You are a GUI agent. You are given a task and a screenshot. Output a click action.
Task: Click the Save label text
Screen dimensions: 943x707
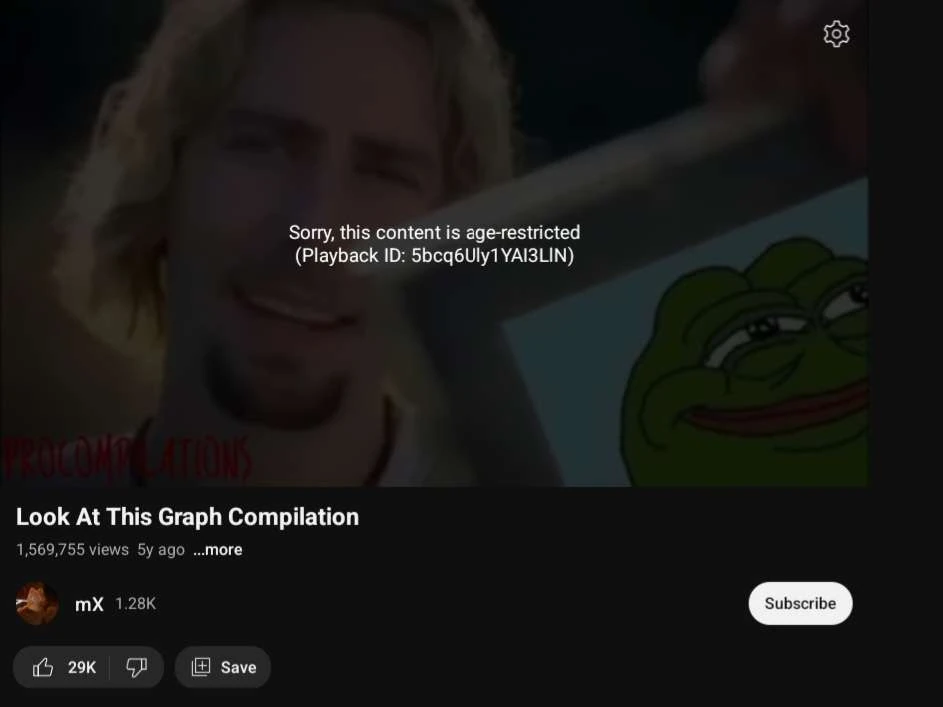(x=238, y=667)
